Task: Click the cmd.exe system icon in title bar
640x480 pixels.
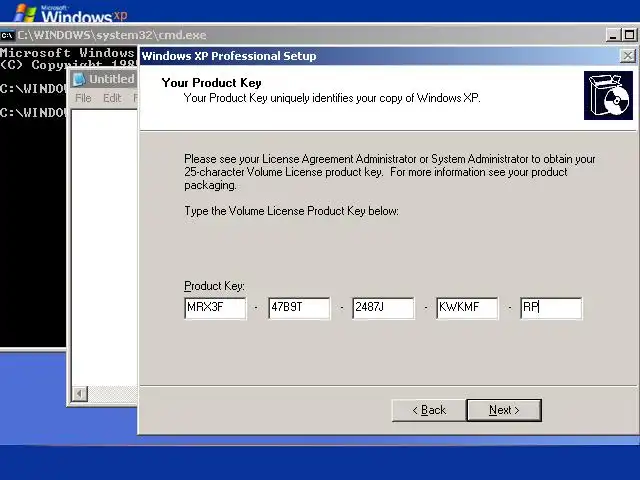Action: (x=7, y=36)
